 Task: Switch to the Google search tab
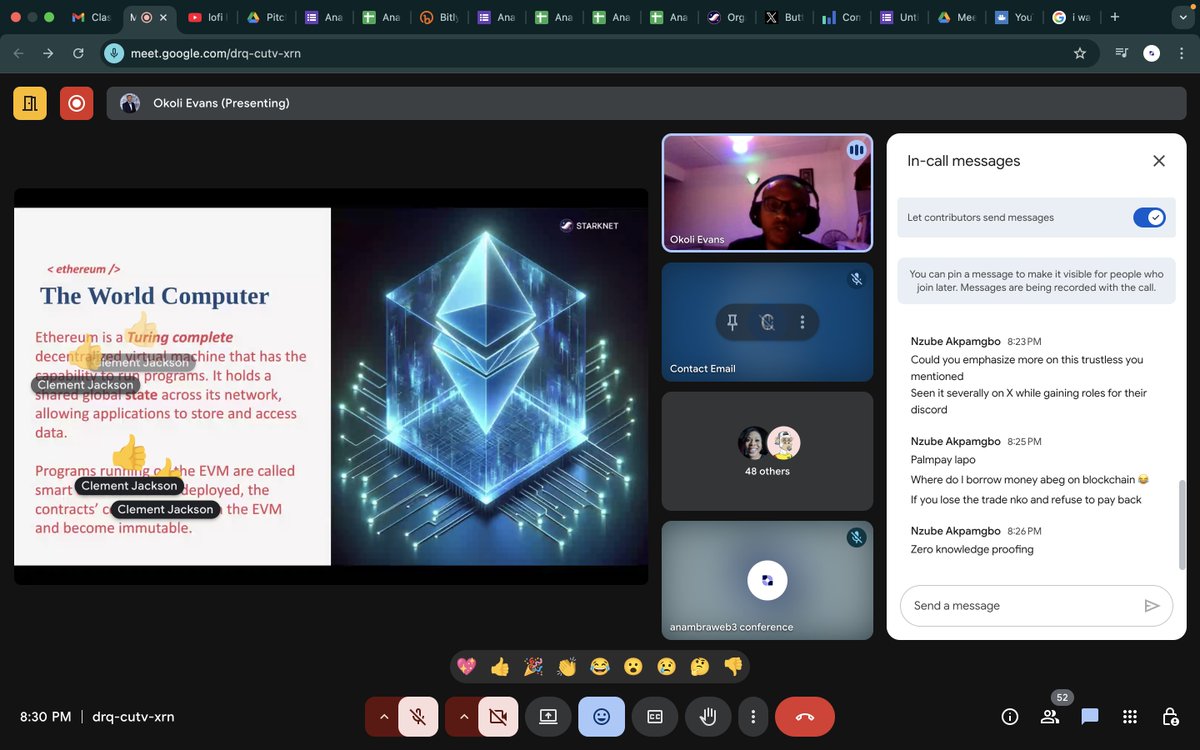point(1073,17)
